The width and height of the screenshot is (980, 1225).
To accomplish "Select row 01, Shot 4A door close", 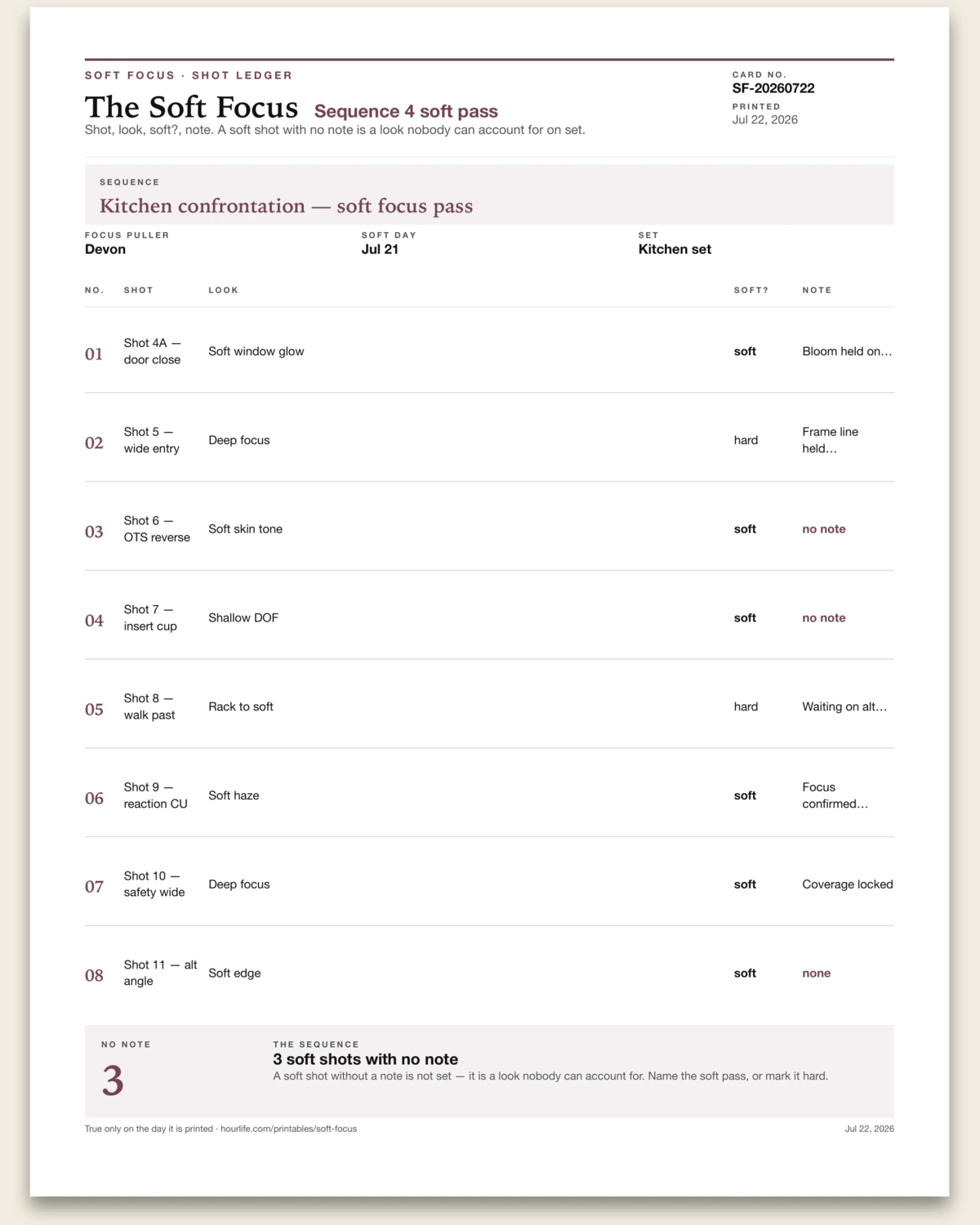I will [489, 351].
